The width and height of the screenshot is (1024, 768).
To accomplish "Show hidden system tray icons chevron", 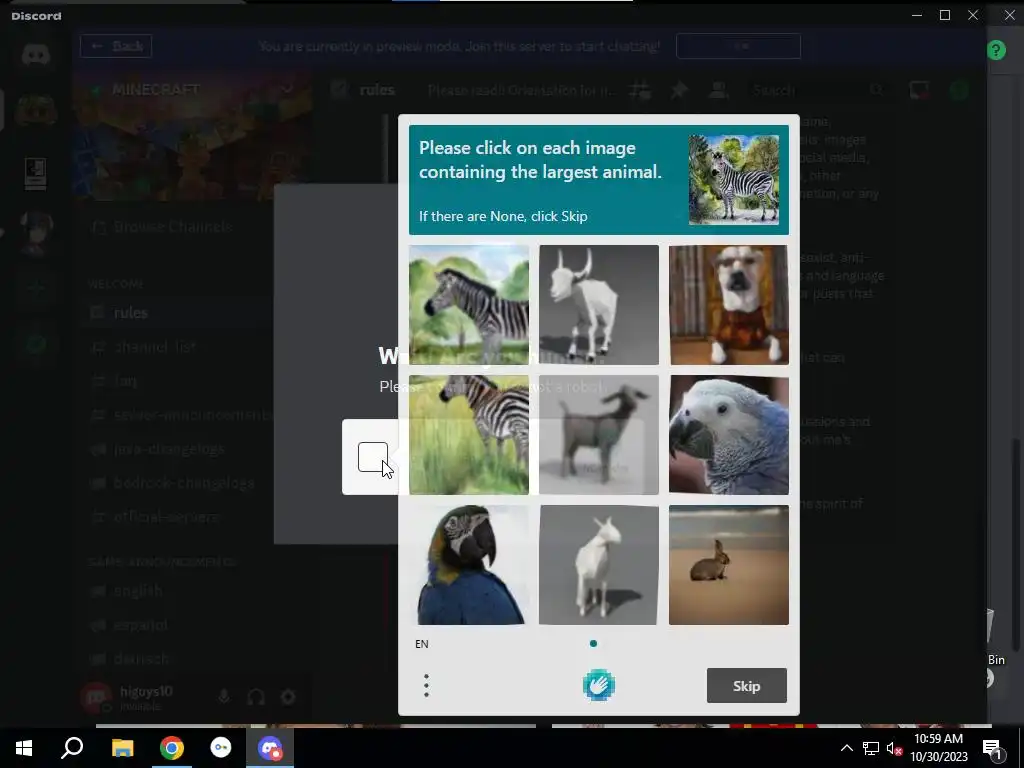I will click(846, 748).
